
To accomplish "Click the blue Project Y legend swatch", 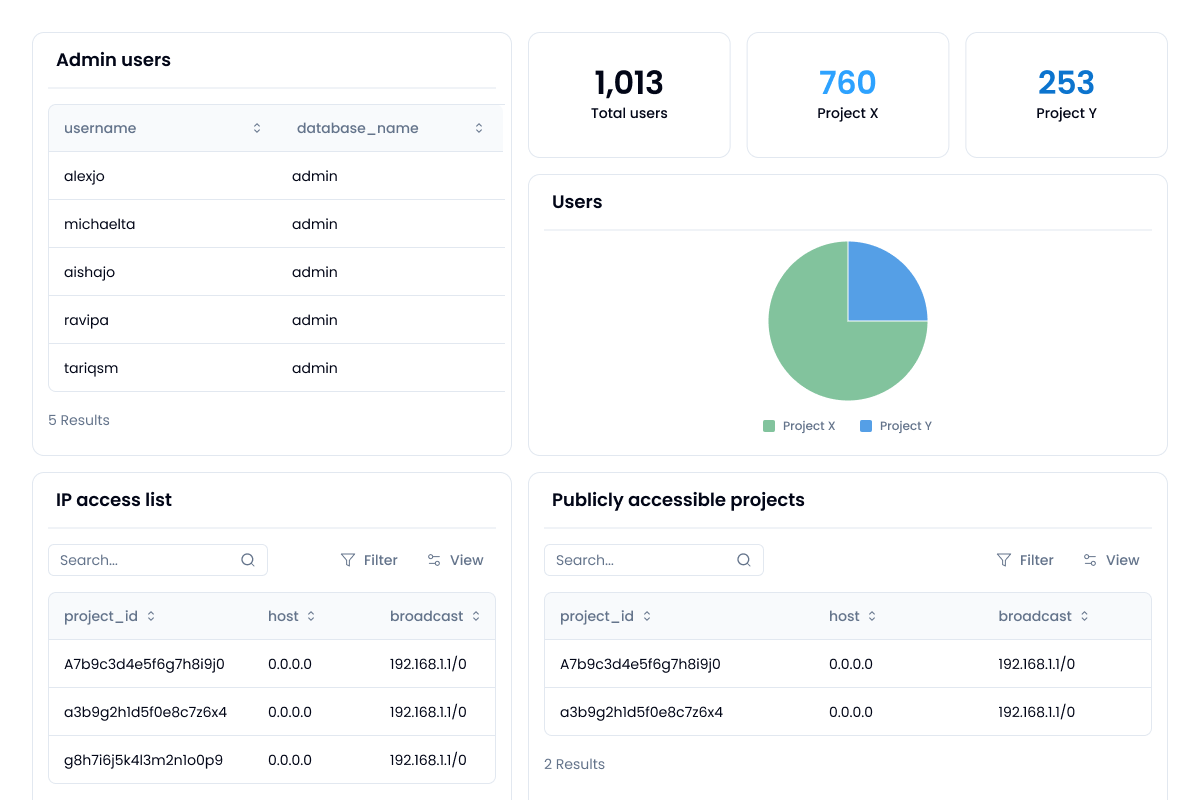I will point(866,425).
